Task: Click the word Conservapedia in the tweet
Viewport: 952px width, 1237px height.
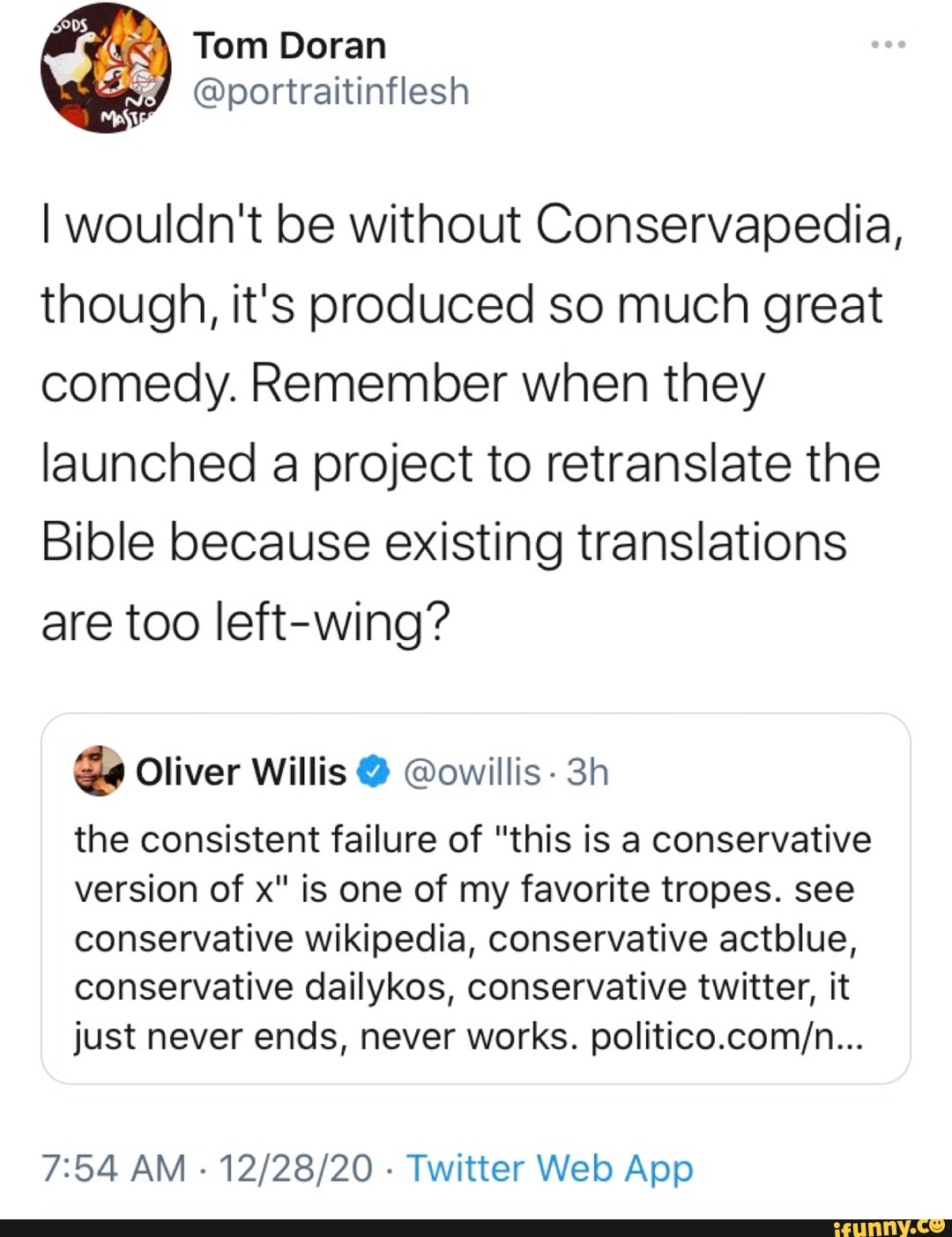Action: [718, 225]
